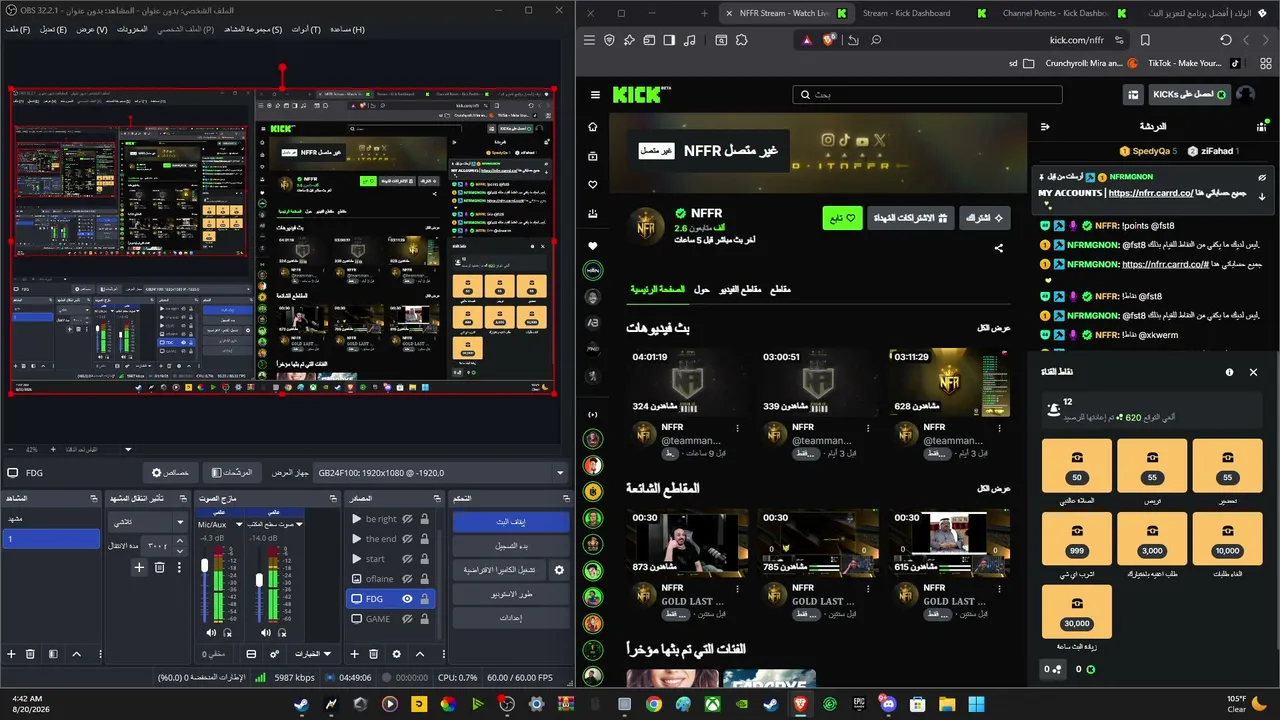This screenshot has width=1280, height=720.
Task: Add a new scene in OBS scenes panel
Action: (x=11, y=654)
